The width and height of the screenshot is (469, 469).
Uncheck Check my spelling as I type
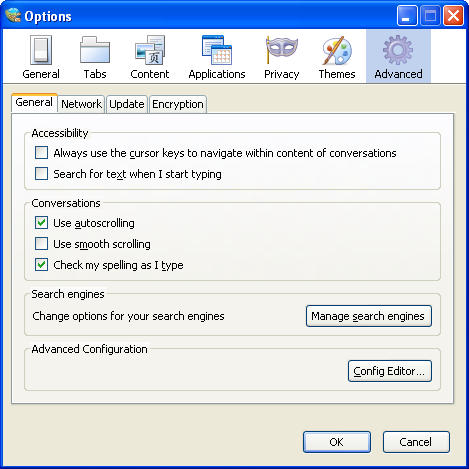click(41, 264)
